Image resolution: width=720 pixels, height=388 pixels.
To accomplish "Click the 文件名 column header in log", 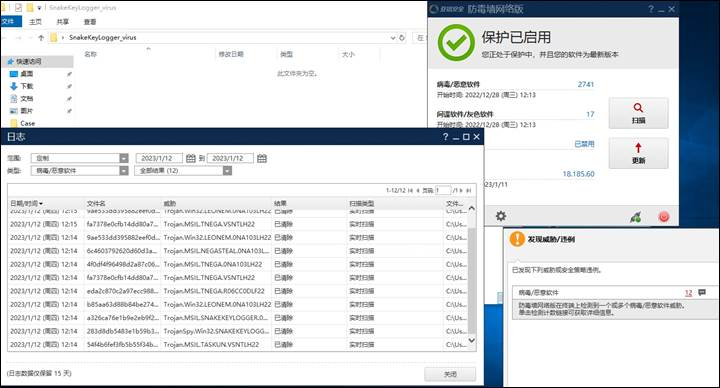I will [96, 203].
